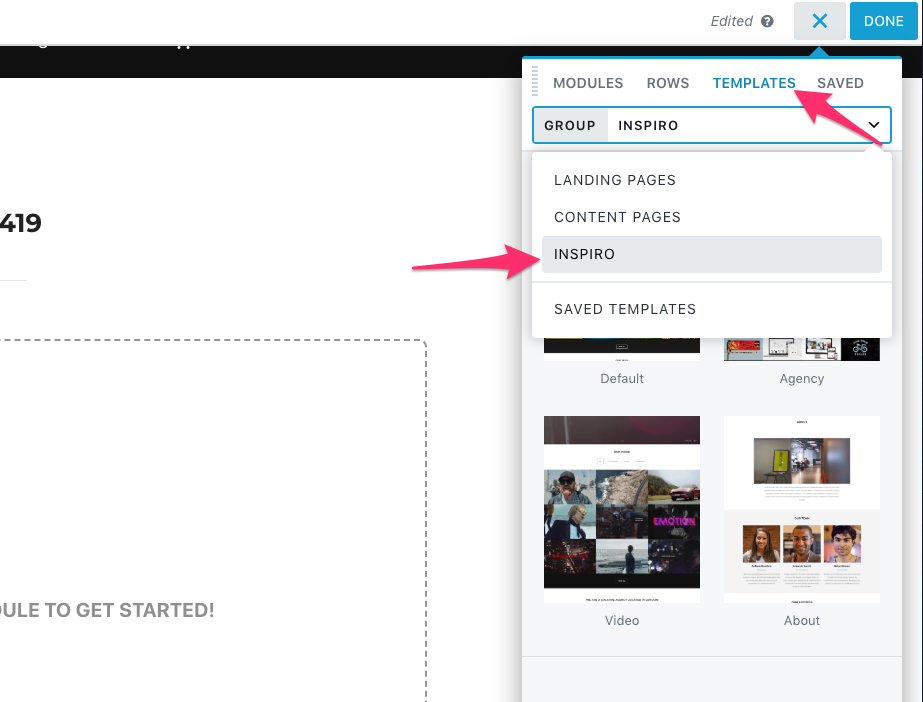Switch to the ROWS tab
This screenshot has width=923, height=702.
click(668, 83)
